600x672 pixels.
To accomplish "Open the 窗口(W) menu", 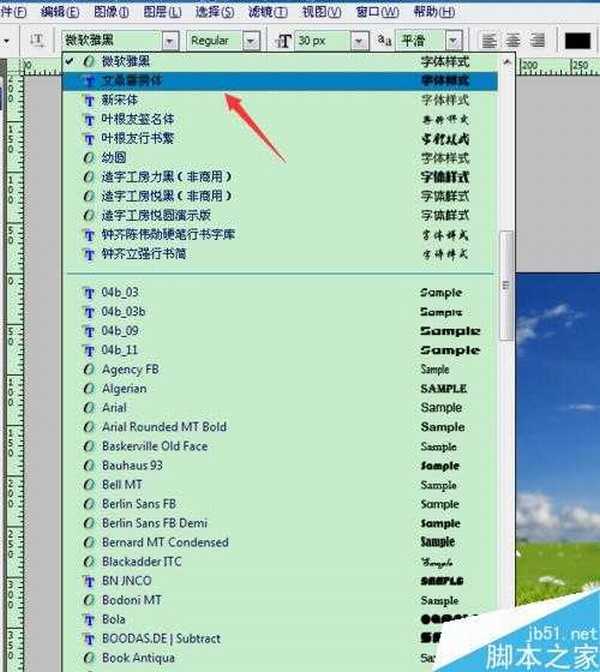I will pos(377,12).
